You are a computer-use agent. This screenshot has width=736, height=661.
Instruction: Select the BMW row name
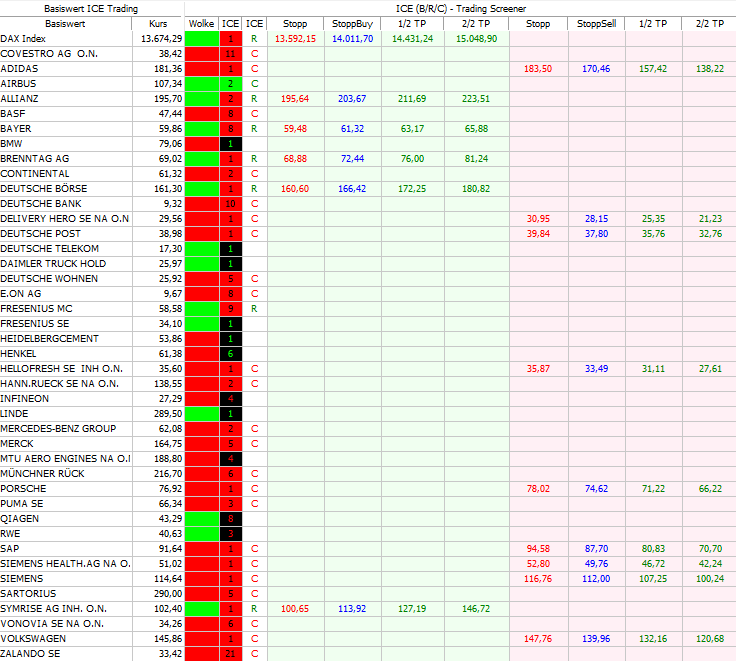(11, 144)
